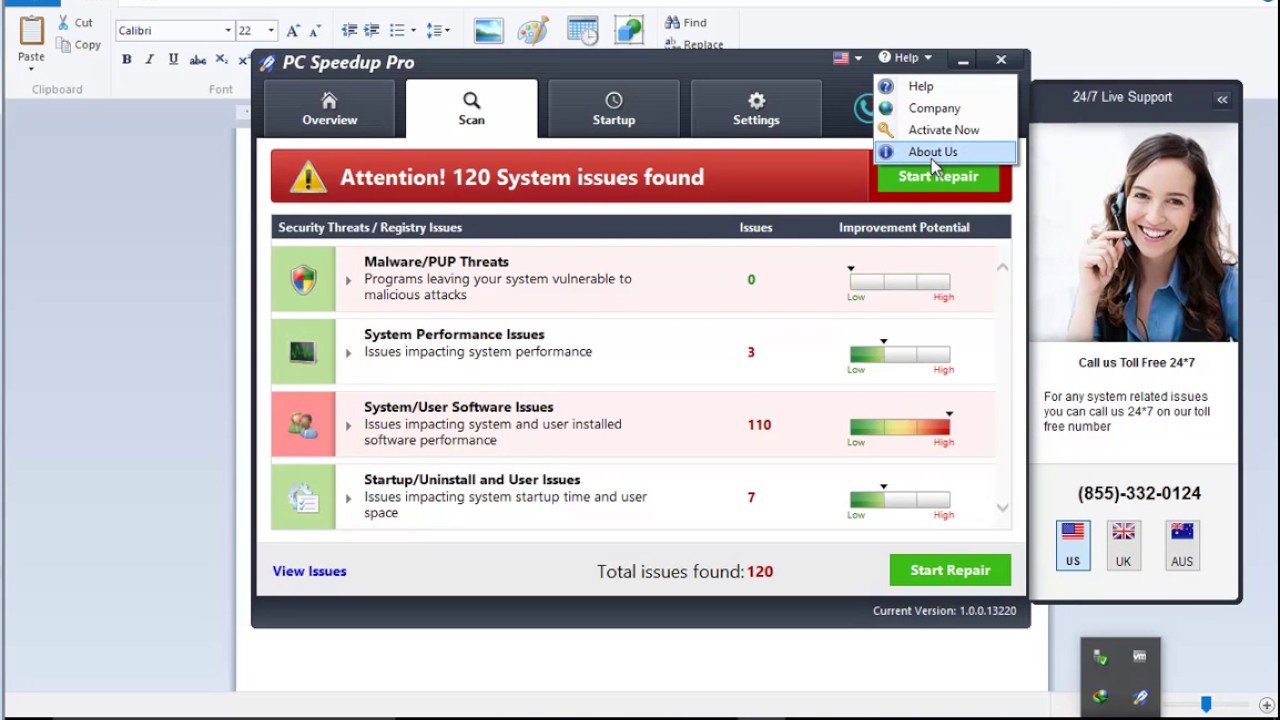Click Copy in WordPad clipboard group
The width and height of the screenshot is (1280, 720).
click(x=79, y=44)
